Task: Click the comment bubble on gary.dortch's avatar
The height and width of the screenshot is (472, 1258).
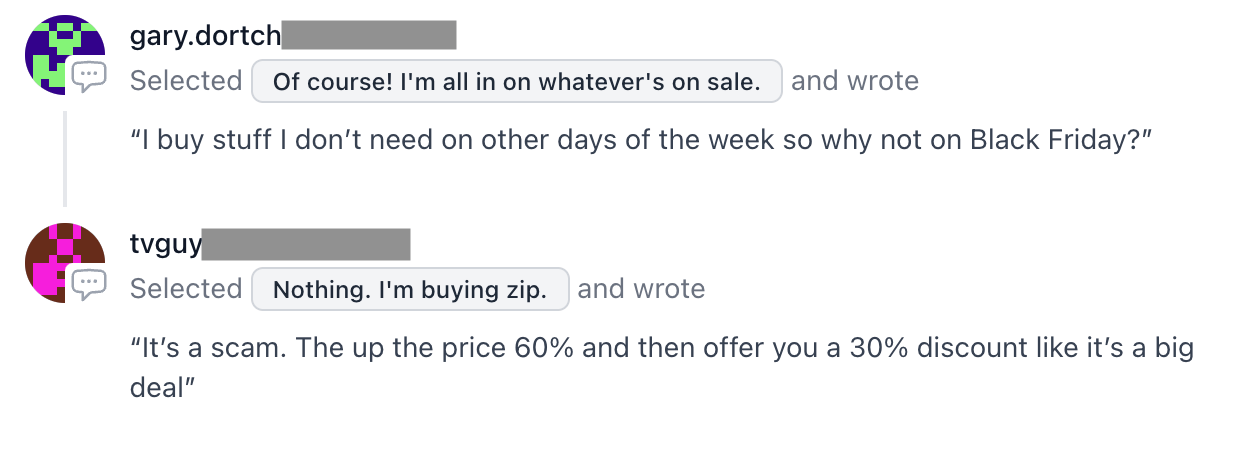Action: [89, 76]
